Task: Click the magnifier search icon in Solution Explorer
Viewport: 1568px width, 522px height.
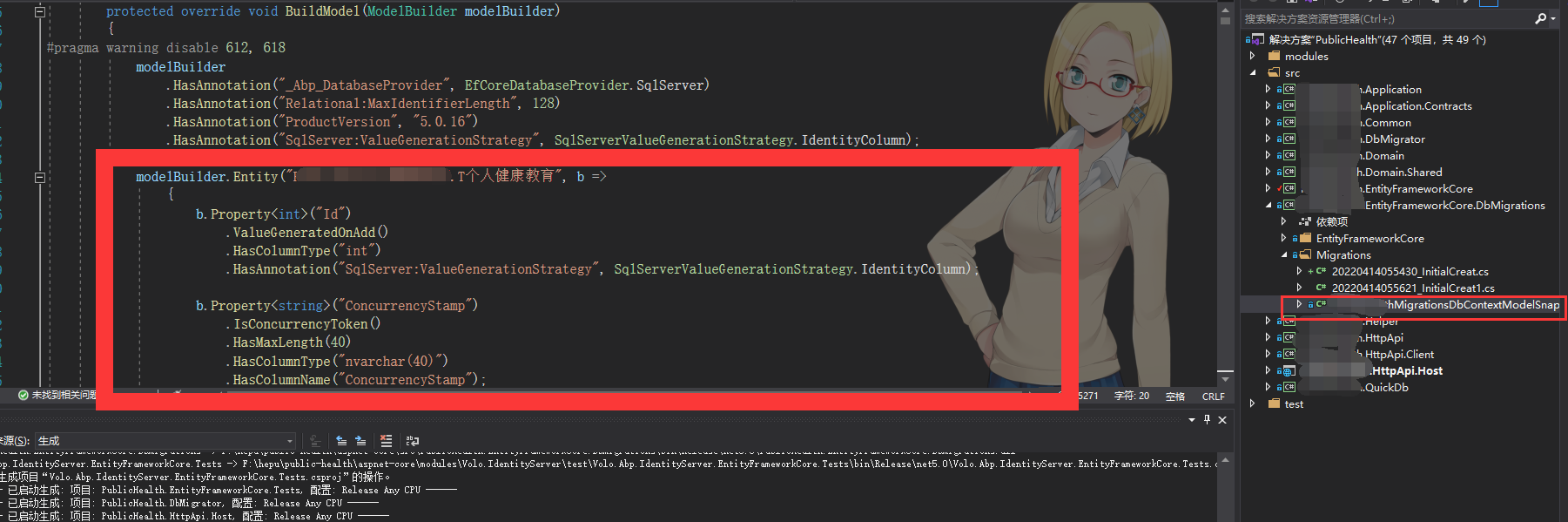Action: 1540,18
